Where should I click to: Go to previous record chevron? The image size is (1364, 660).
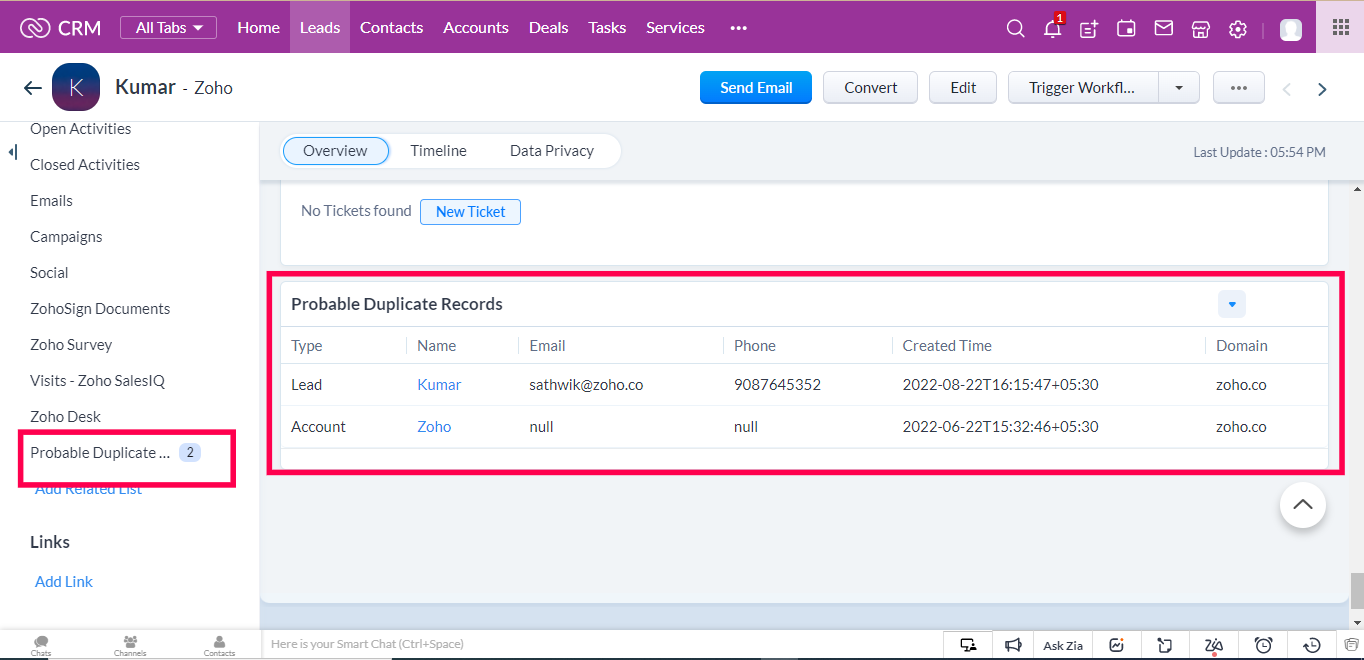point(1287,89)
